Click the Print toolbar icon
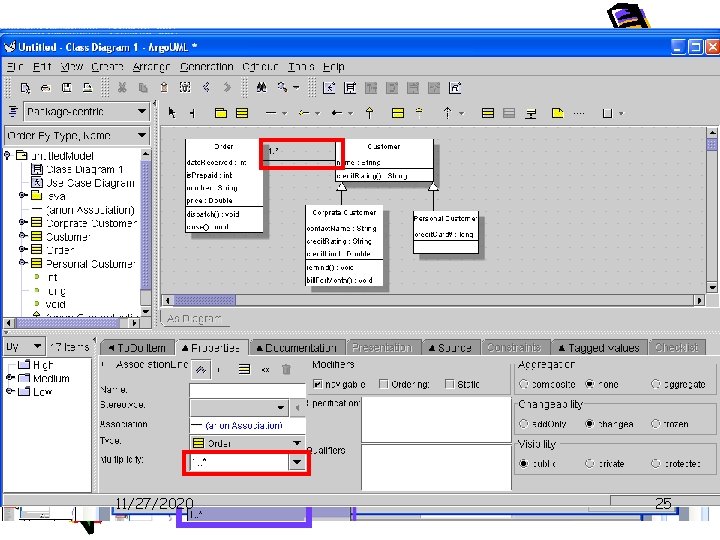This screenshot has height=540, width=720. click(x=87, y=88)
